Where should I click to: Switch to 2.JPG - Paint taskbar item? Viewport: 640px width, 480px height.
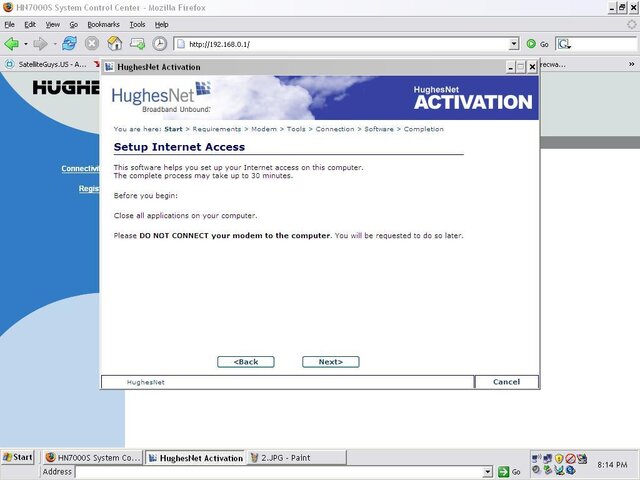(297, 458)
